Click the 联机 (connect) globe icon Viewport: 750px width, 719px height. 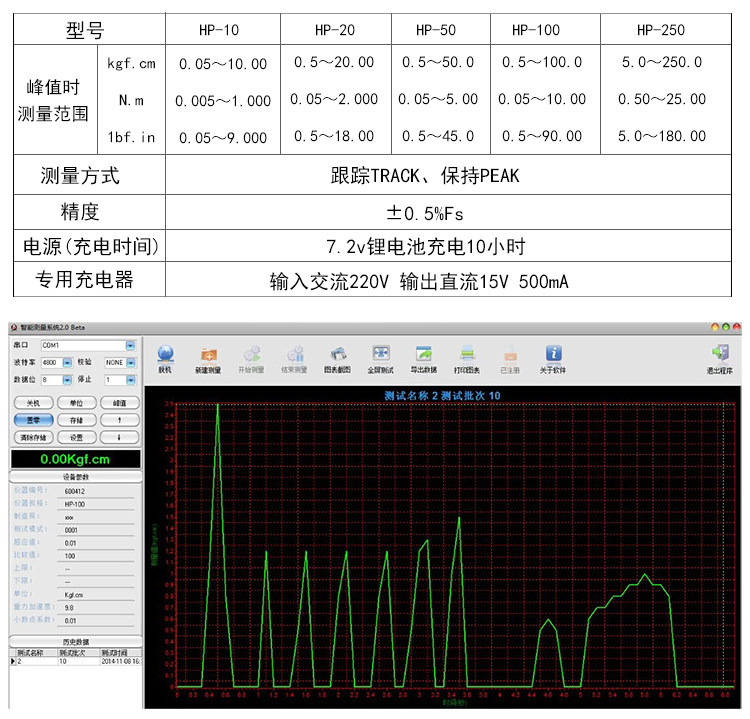click(165, 354)
